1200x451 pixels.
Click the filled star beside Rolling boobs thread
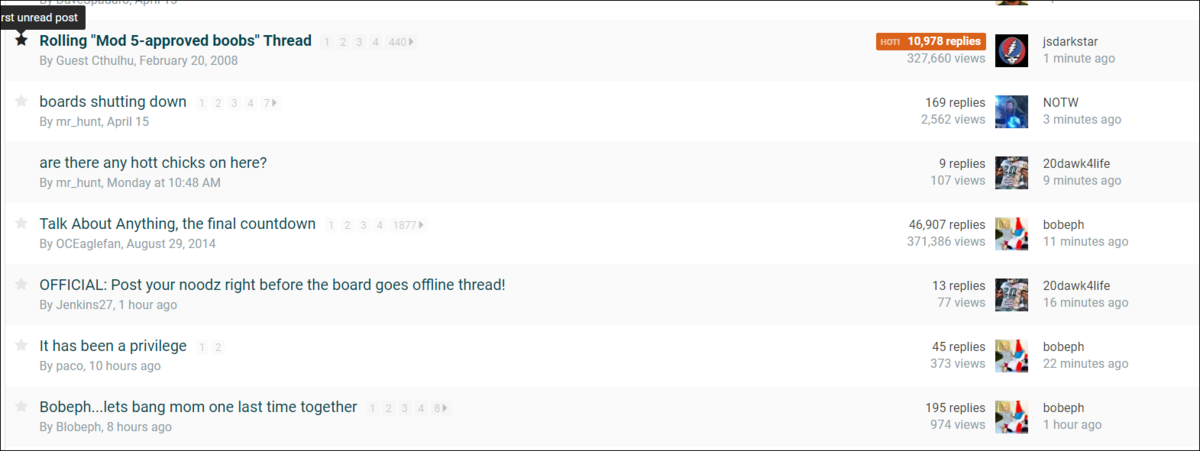point(21,41)
